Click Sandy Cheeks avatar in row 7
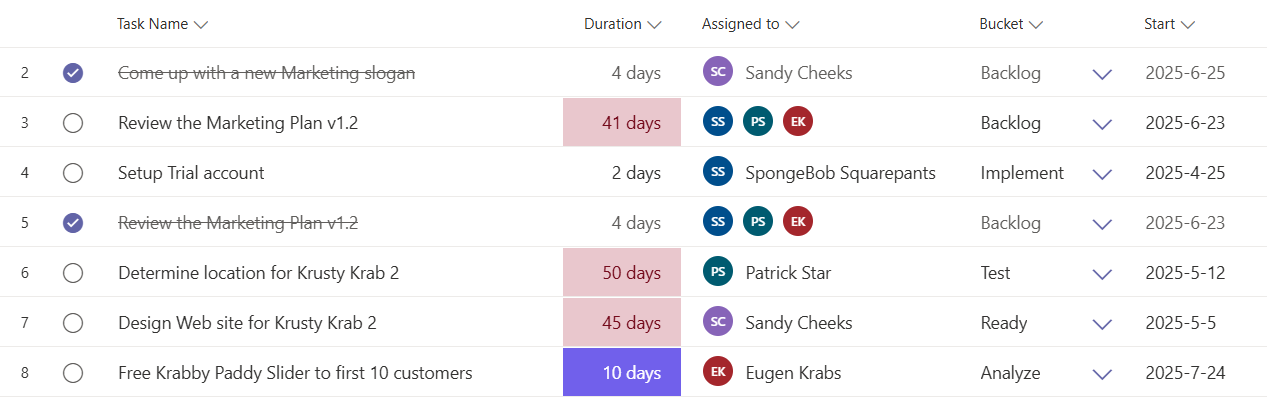1267x401 pixels. pos(718,322)
